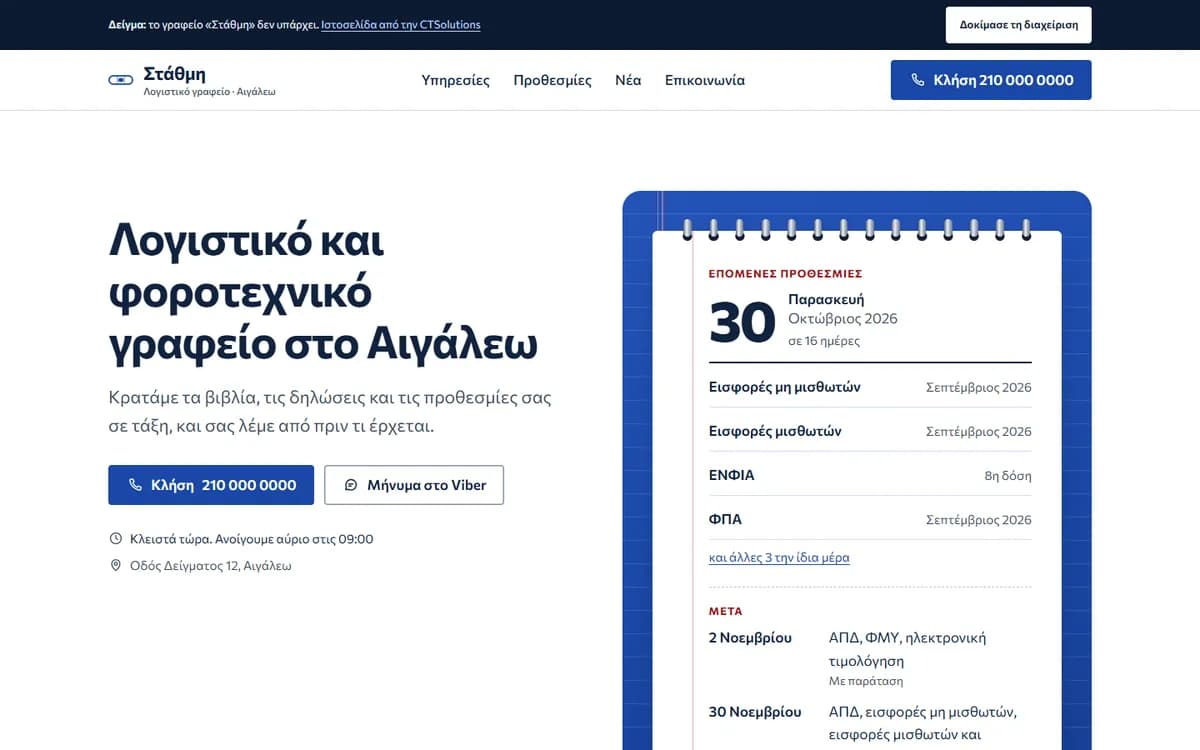
Task: Click the large date number 30
Action: tap(742, 322)
